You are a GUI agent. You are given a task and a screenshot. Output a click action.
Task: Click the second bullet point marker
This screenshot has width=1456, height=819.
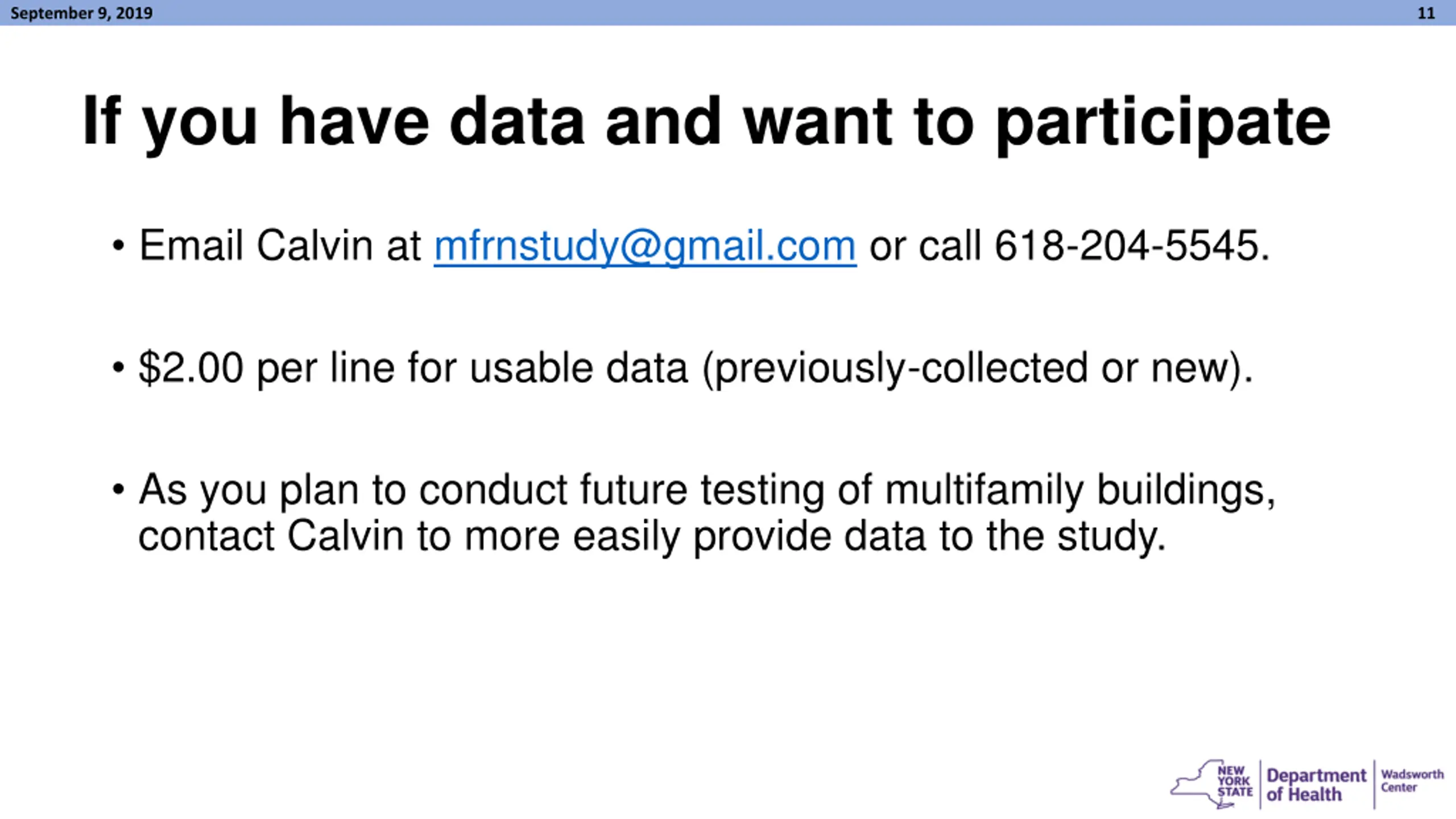[x=118, y=367]
